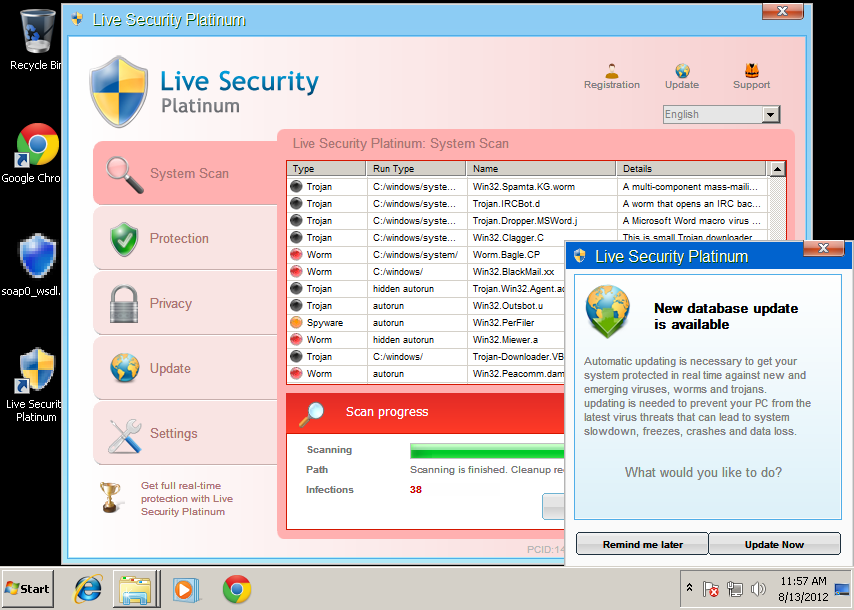Viewport: 854px width, 610px height.
Task: Click the Protection green shield icon
Action: point(124,239)
